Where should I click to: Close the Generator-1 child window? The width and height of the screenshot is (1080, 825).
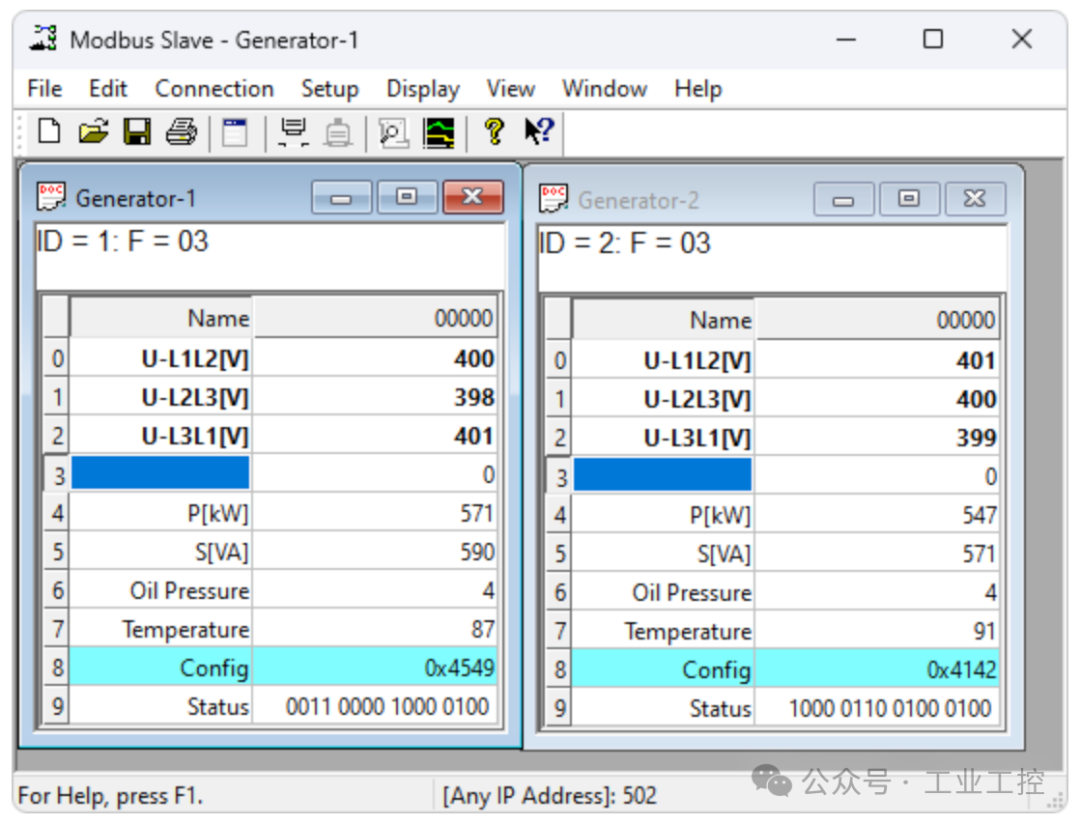point(472,198)
